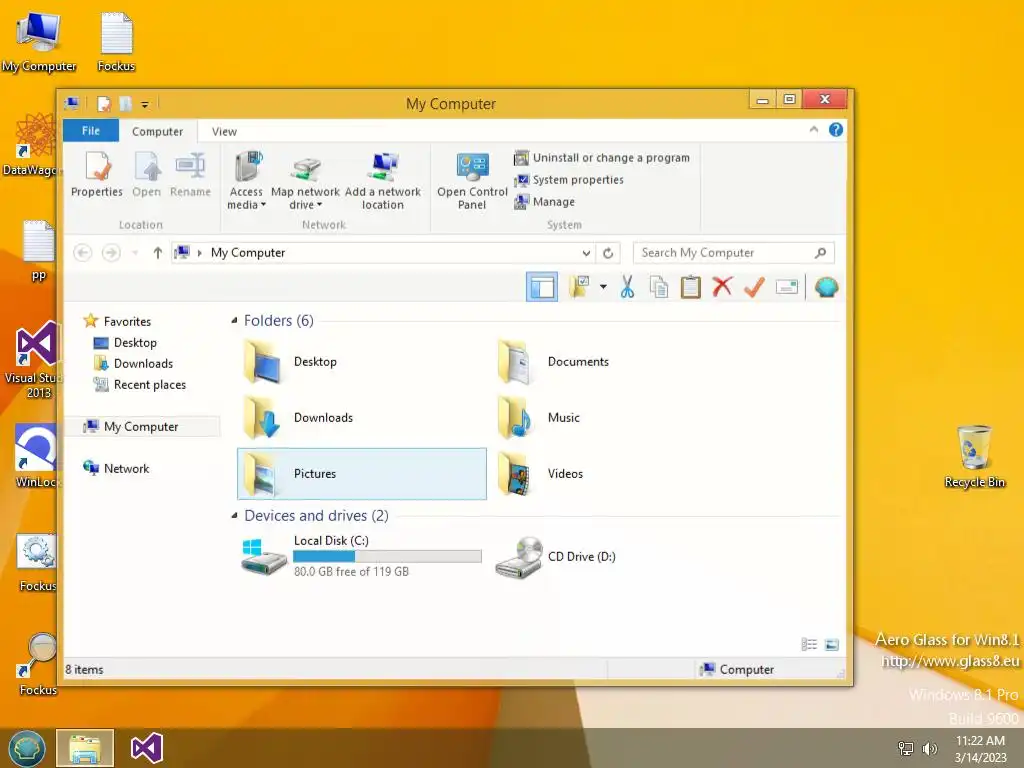Select CD Drive (D:)
1024x768 pixels.
[616, 556]
